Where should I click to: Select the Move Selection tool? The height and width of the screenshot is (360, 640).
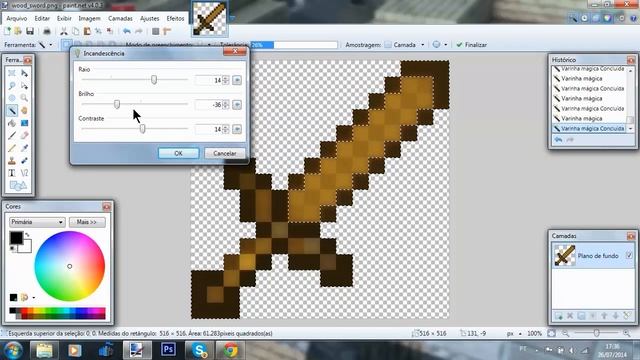(24, 86)
